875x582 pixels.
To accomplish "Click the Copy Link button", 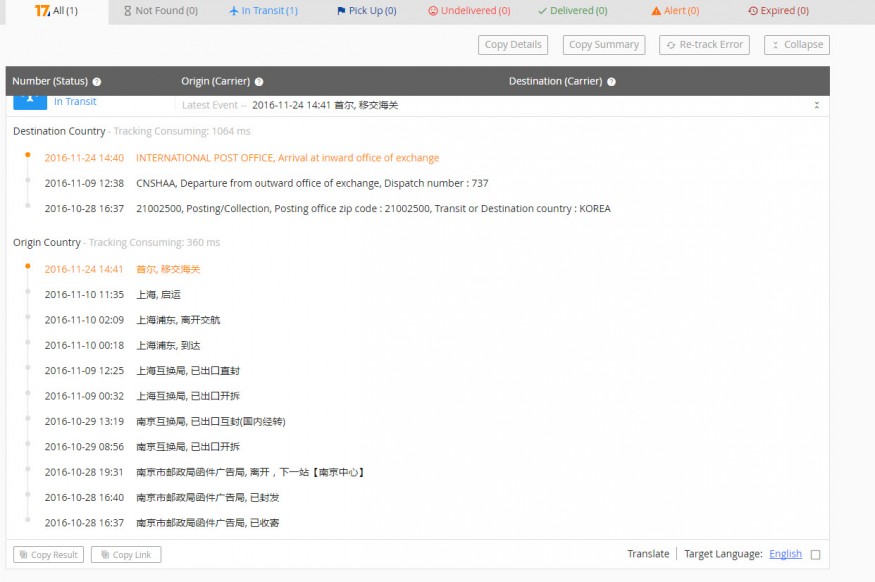I will tap(126, 555).
